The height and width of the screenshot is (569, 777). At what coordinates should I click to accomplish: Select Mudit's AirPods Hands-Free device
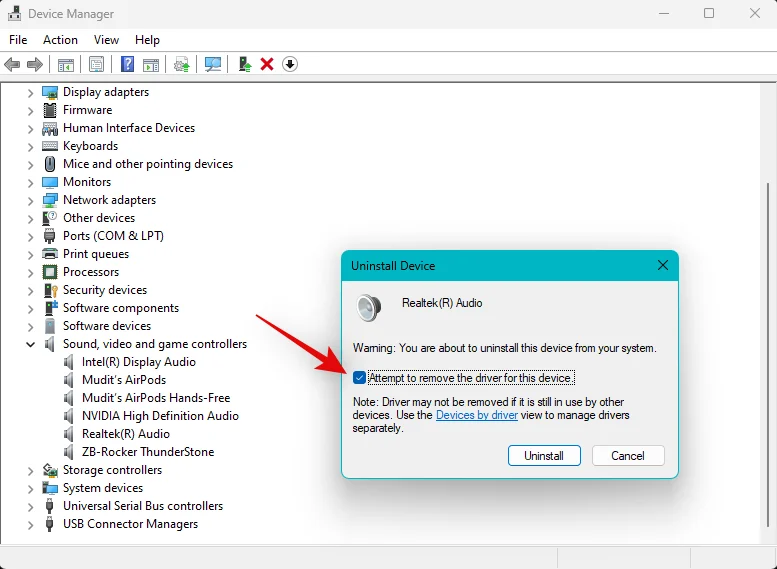point(156,398)
